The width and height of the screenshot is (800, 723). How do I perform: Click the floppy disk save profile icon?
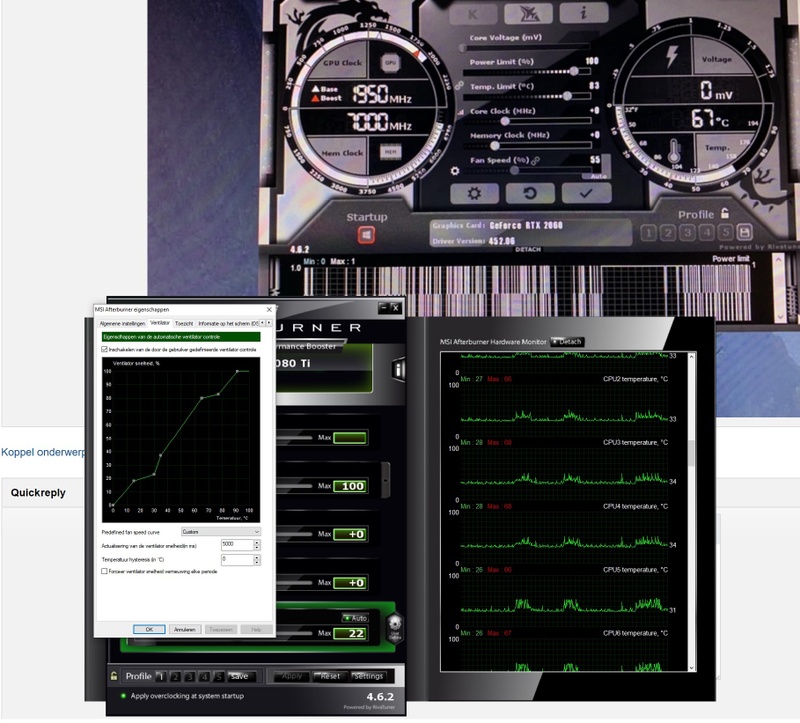point(744,233)
